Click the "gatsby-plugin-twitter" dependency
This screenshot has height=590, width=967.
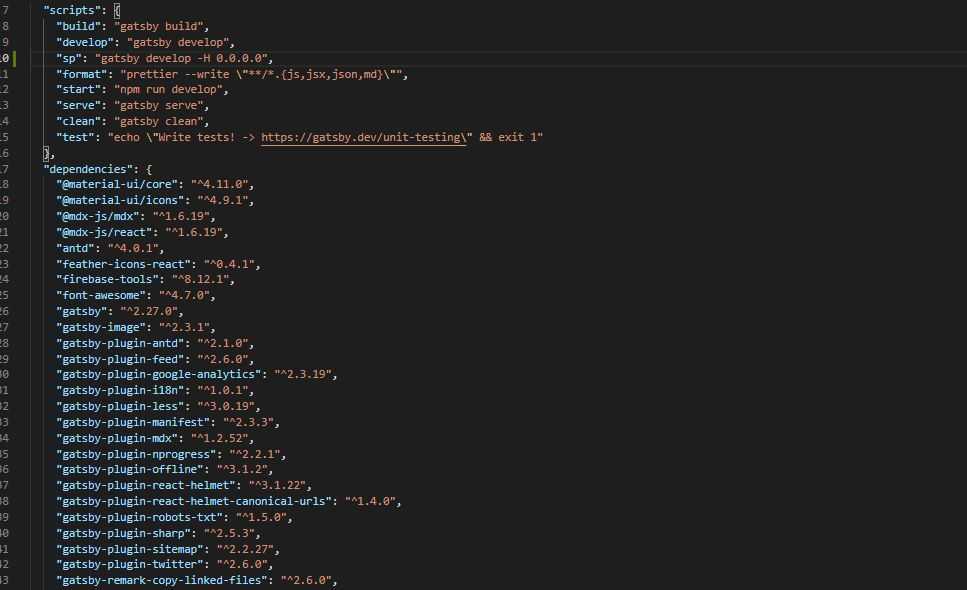pos(130,564)
